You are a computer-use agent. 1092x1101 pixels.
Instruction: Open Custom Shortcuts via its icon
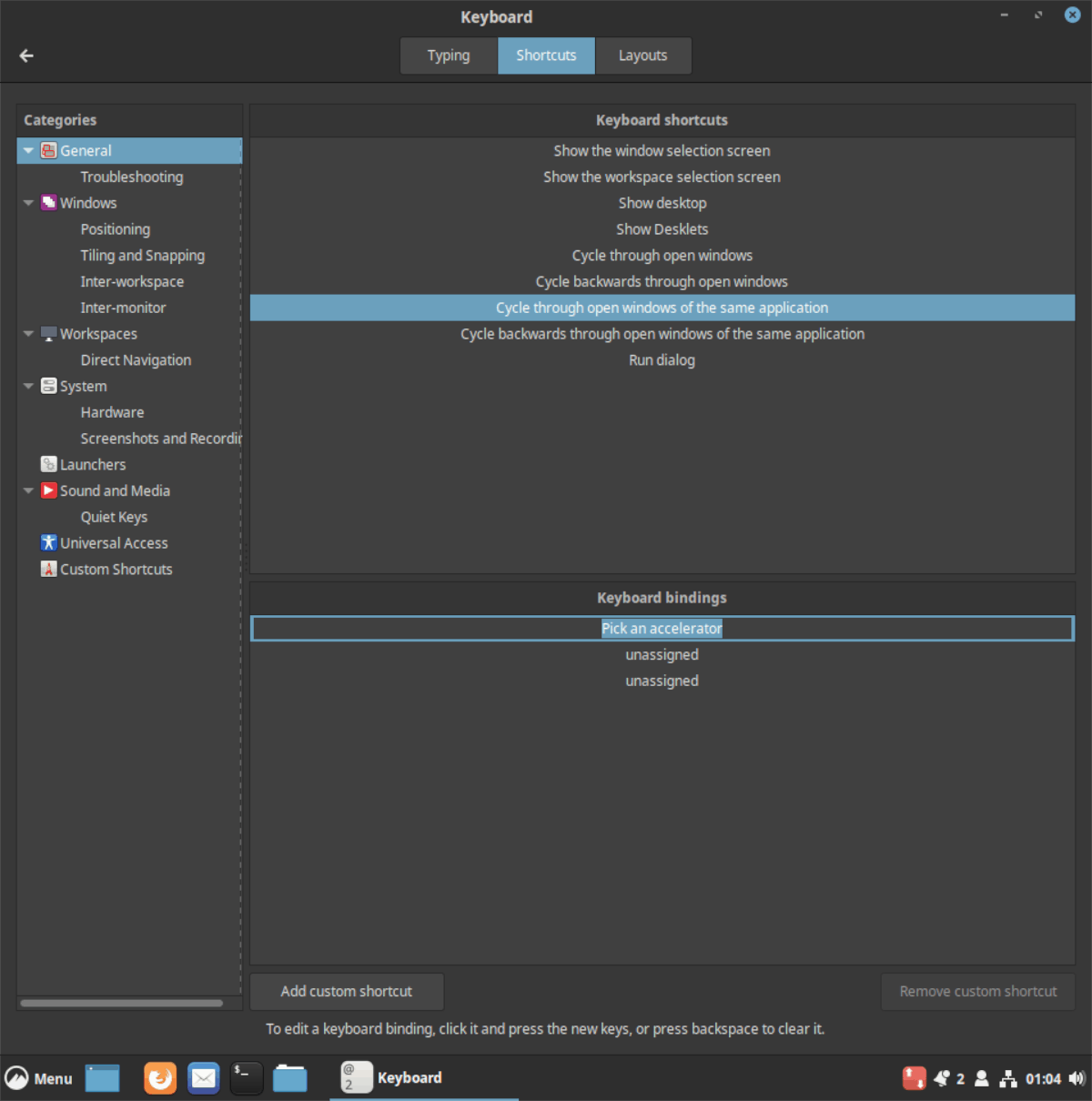click(x=48, y=569)
